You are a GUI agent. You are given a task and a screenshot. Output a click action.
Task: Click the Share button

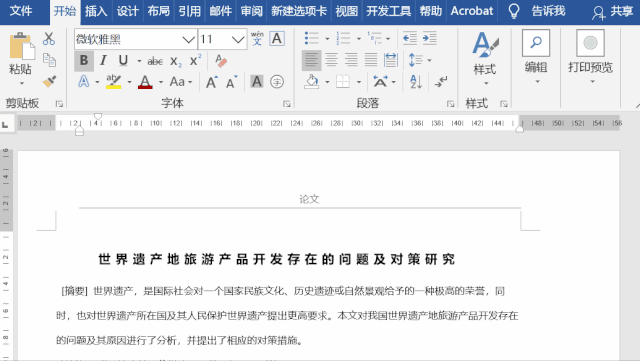613,11
